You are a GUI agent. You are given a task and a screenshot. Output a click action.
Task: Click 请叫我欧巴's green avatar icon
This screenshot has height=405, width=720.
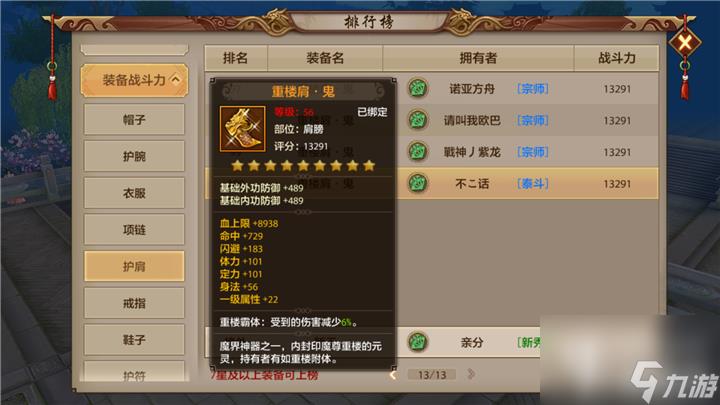click(x=417, y=120)
